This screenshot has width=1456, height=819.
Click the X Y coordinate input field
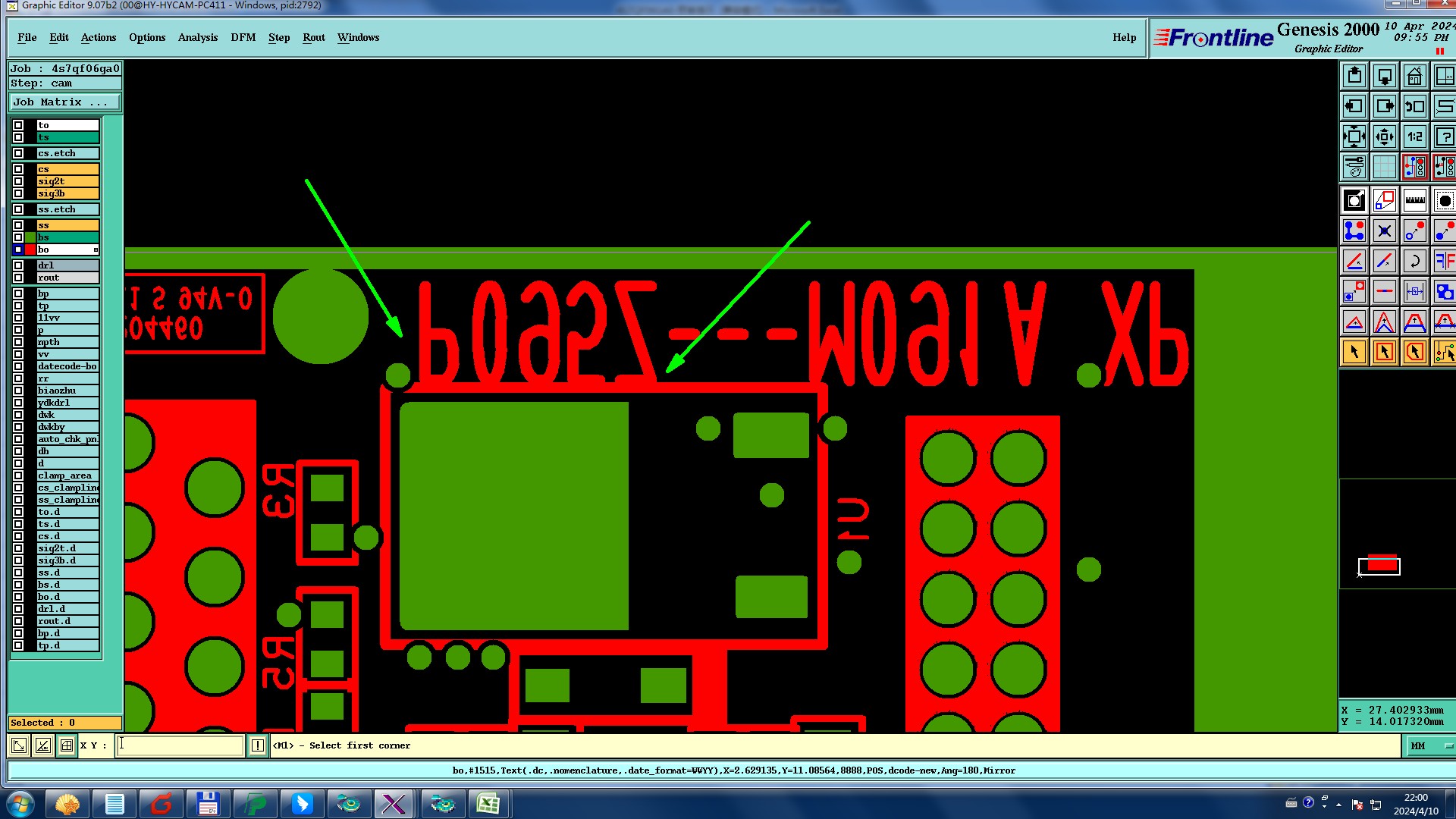pyautogui.click(x=180, y=745)
